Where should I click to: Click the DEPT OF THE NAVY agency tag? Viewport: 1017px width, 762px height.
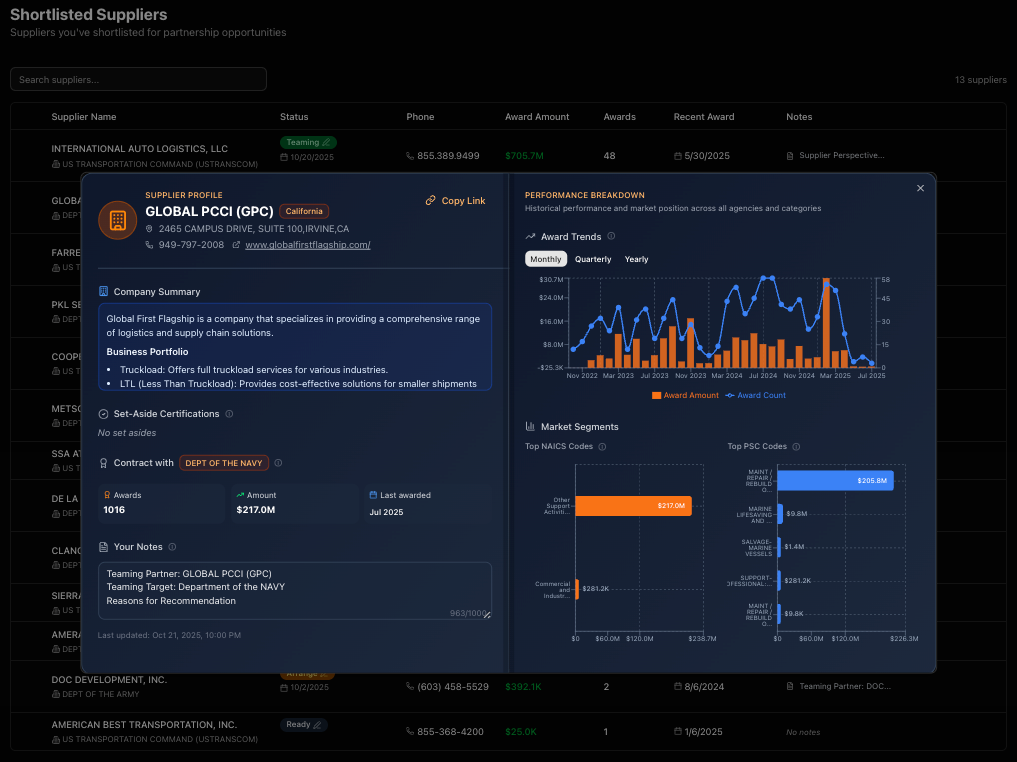tap(224, 463)
